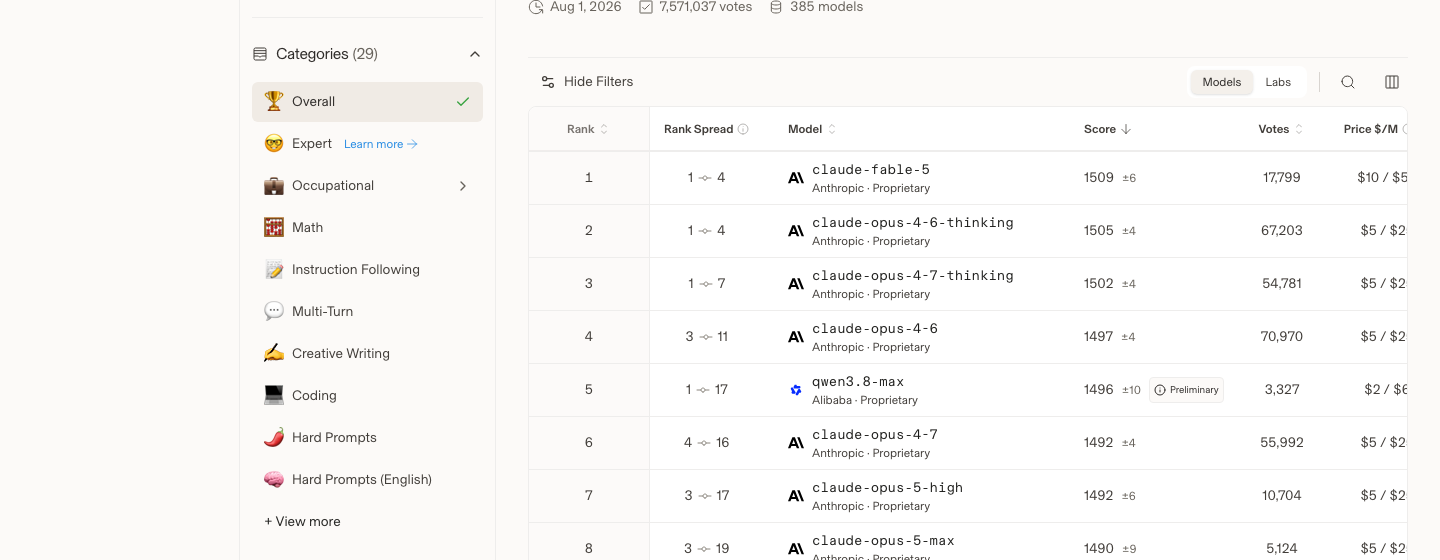Click the clock icon beside Aug 1, 2026
This screenshot has height=560, width=1440.
[x=536, y=7]
